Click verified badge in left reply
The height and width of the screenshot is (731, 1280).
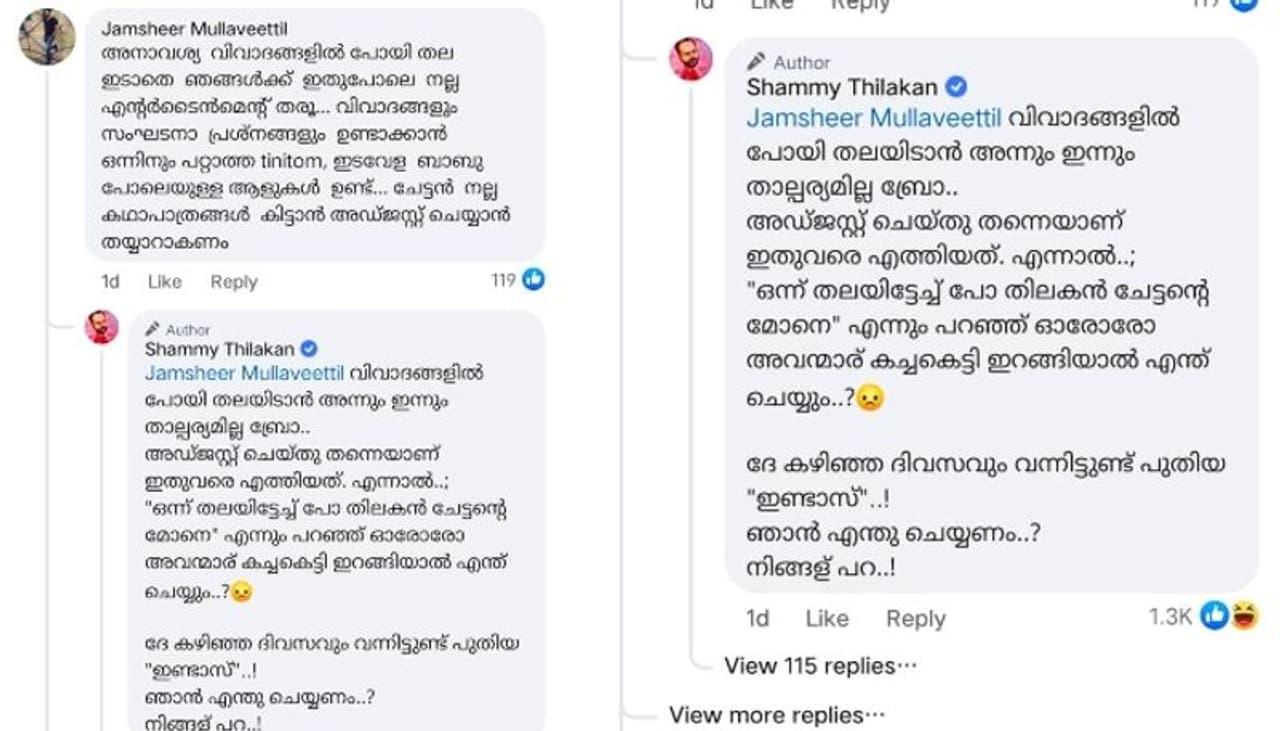[x=309, y=349]
